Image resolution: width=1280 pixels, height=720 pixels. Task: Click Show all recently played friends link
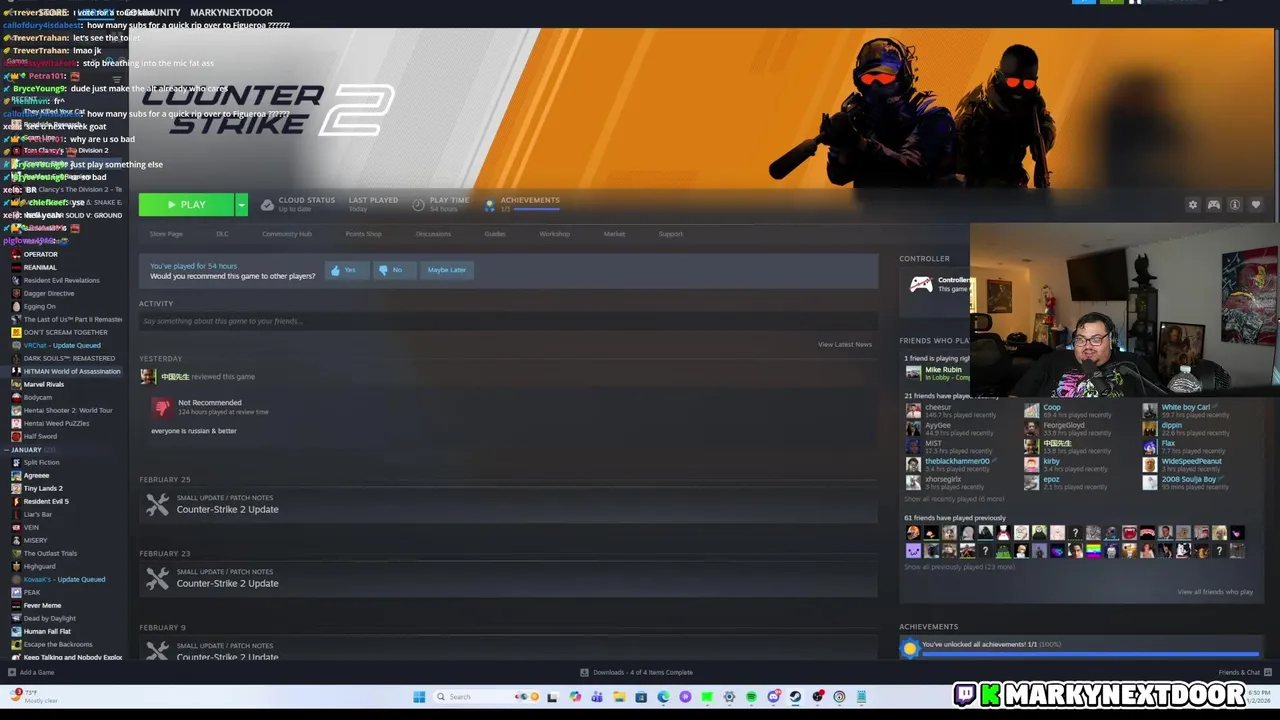click(x=954, y=499)
